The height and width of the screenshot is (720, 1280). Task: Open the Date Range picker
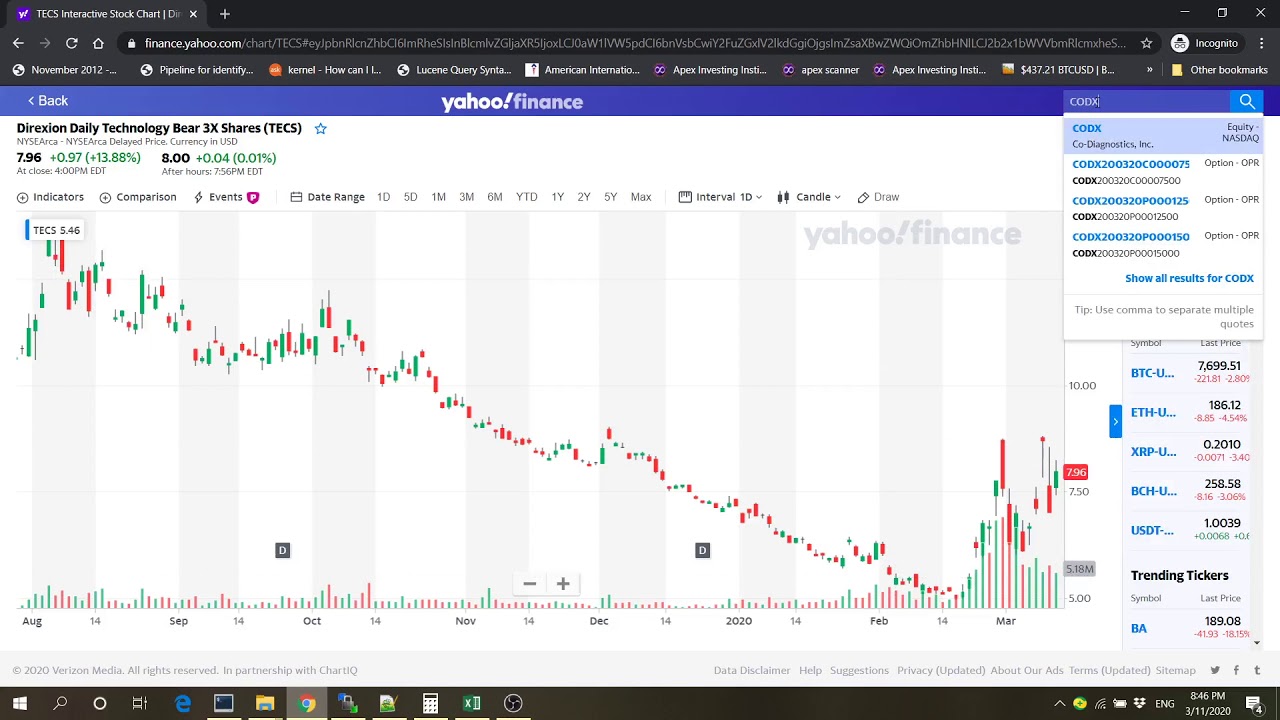point(327,197)
